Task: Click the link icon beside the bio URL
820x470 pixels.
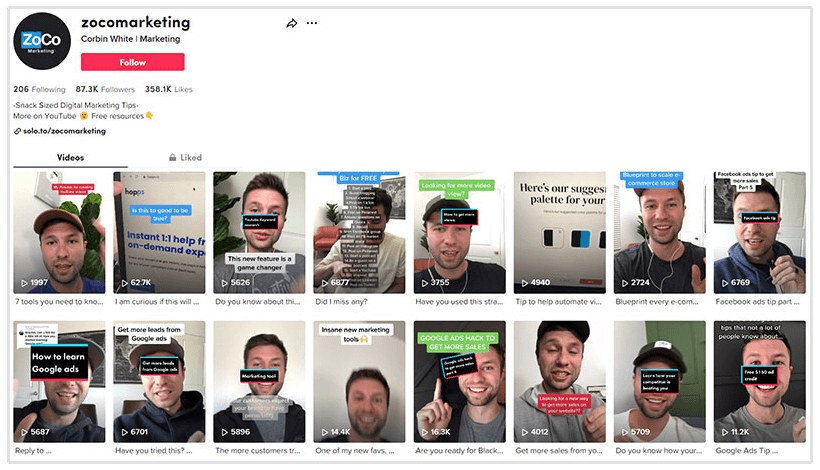Action: 17,131
